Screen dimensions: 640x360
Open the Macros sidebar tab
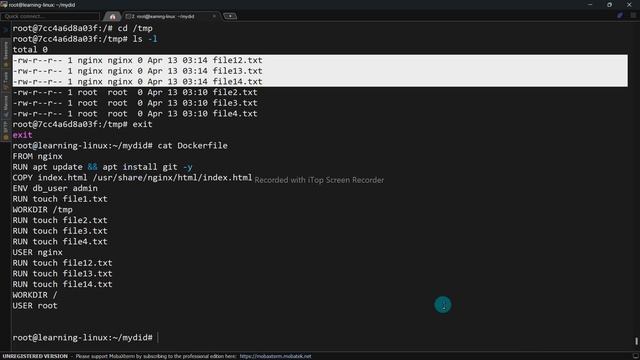point(6,106)
